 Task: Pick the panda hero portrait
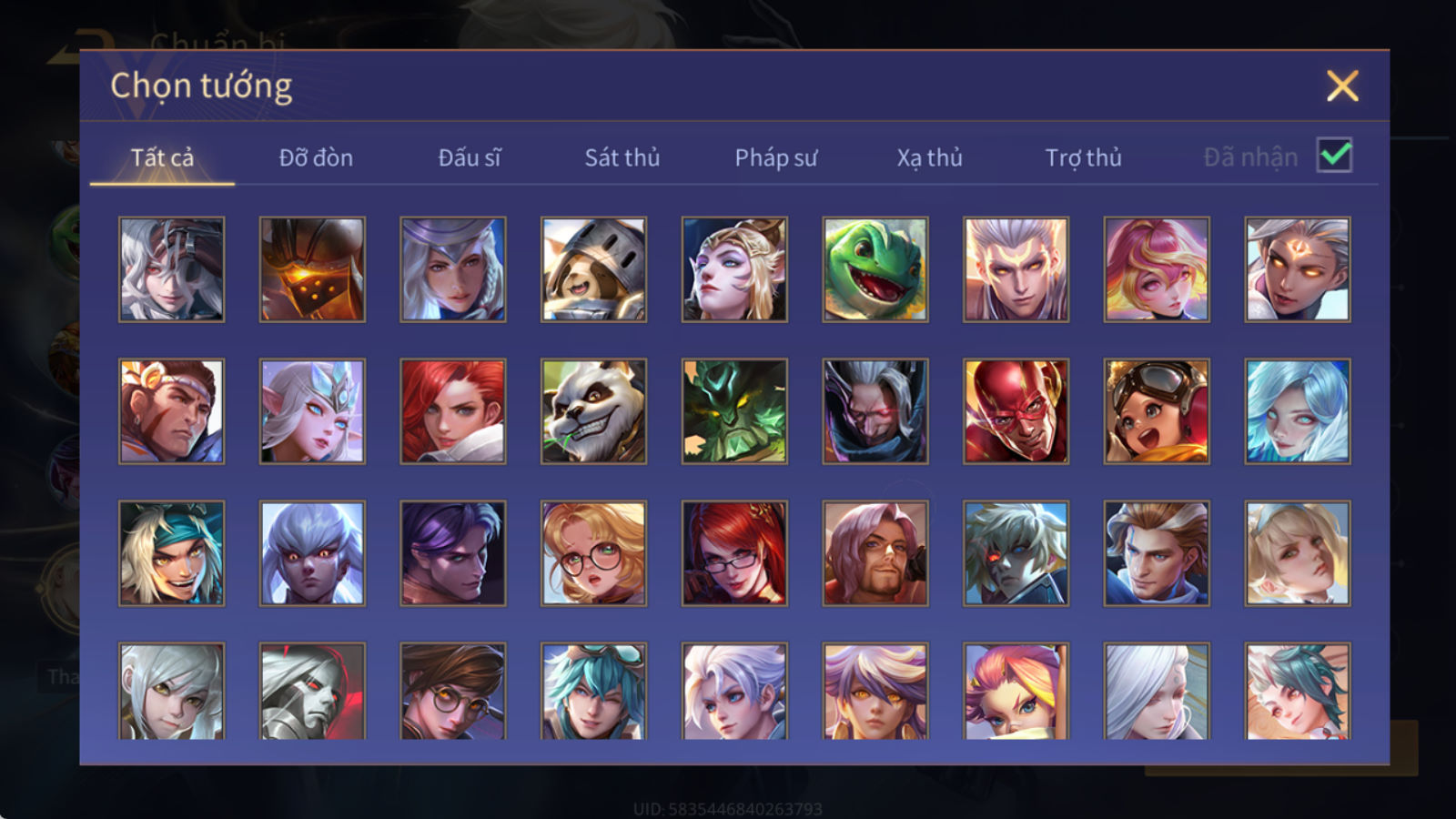point(593,411)
